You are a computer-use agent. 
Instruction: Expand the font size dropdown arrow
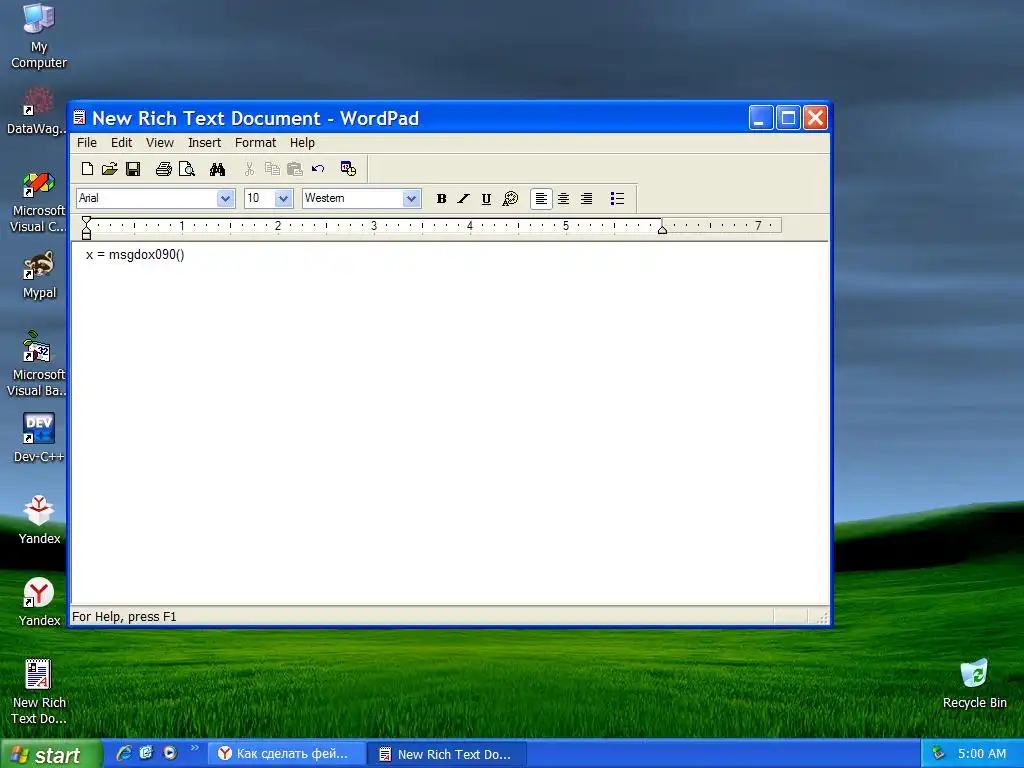click(283, 199)
